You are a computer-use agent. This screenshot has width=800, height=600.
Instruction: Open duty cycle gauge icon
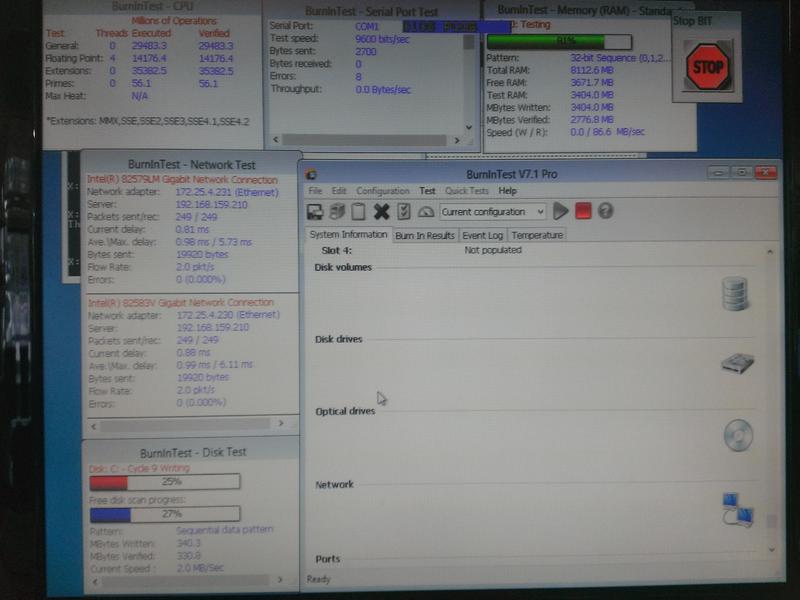pyautogui.click(x=426, y=211)
